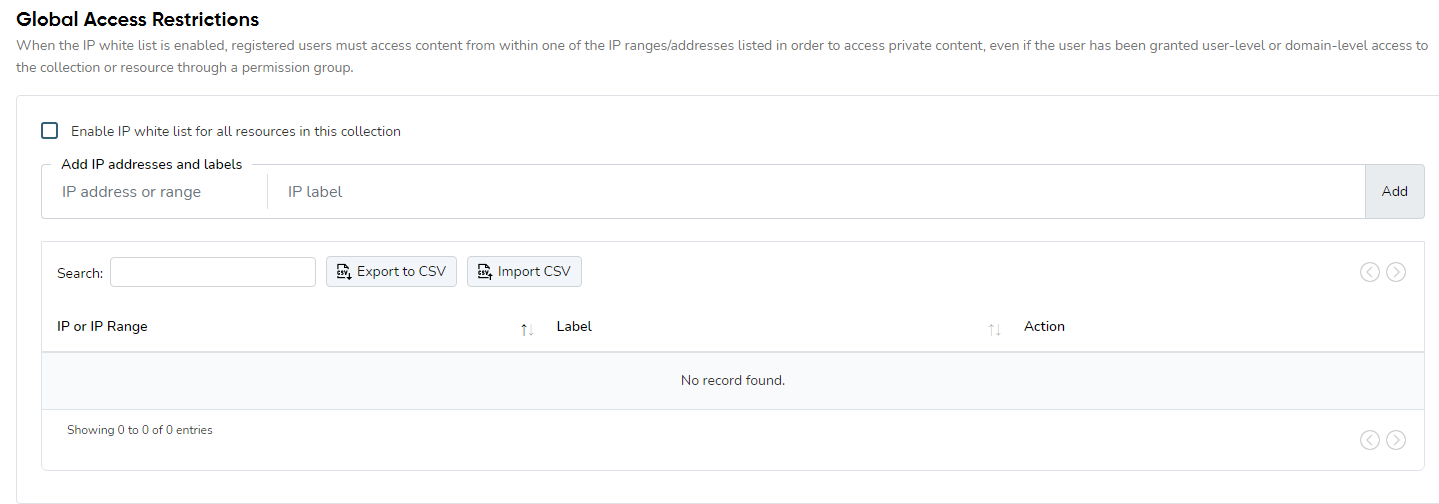Click the IP or IP Range column header
This screenshot has height=504, width=1439.
pos(103,327)
